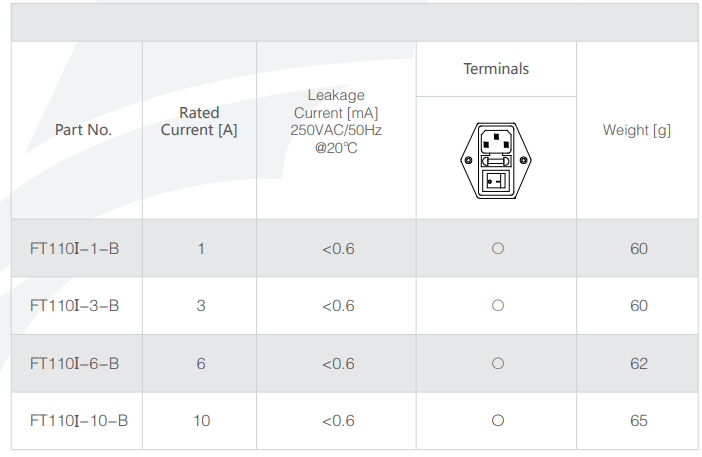Image resolution: width=702 pixels, height=457 pixels.
Task: Click the Rated Current [A] header
Action: tap(199, 121)
